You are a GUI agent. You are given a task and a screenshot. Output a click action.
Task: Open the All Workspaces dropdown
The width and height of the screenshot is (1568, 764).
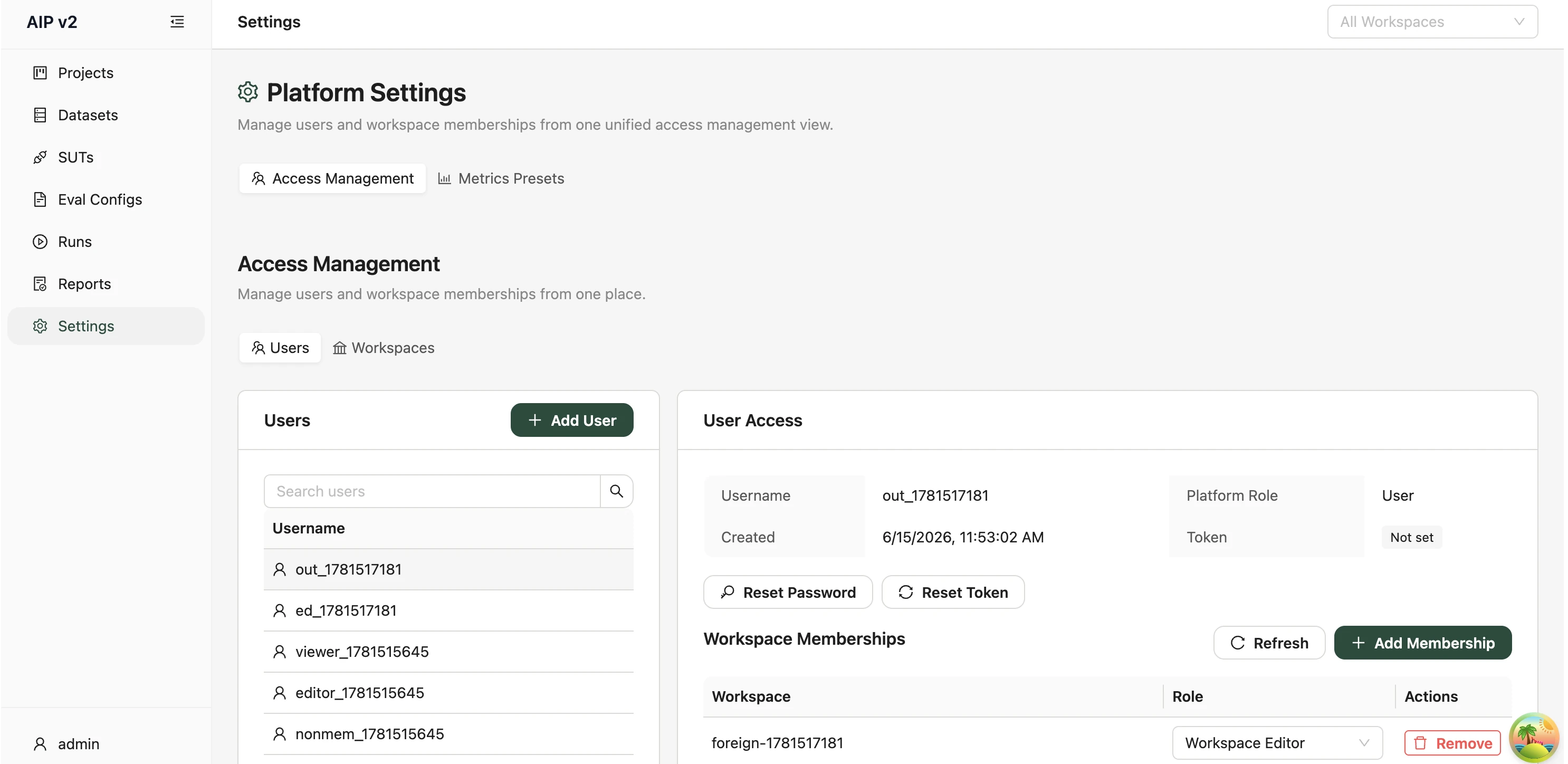[x=1432, y=22]
